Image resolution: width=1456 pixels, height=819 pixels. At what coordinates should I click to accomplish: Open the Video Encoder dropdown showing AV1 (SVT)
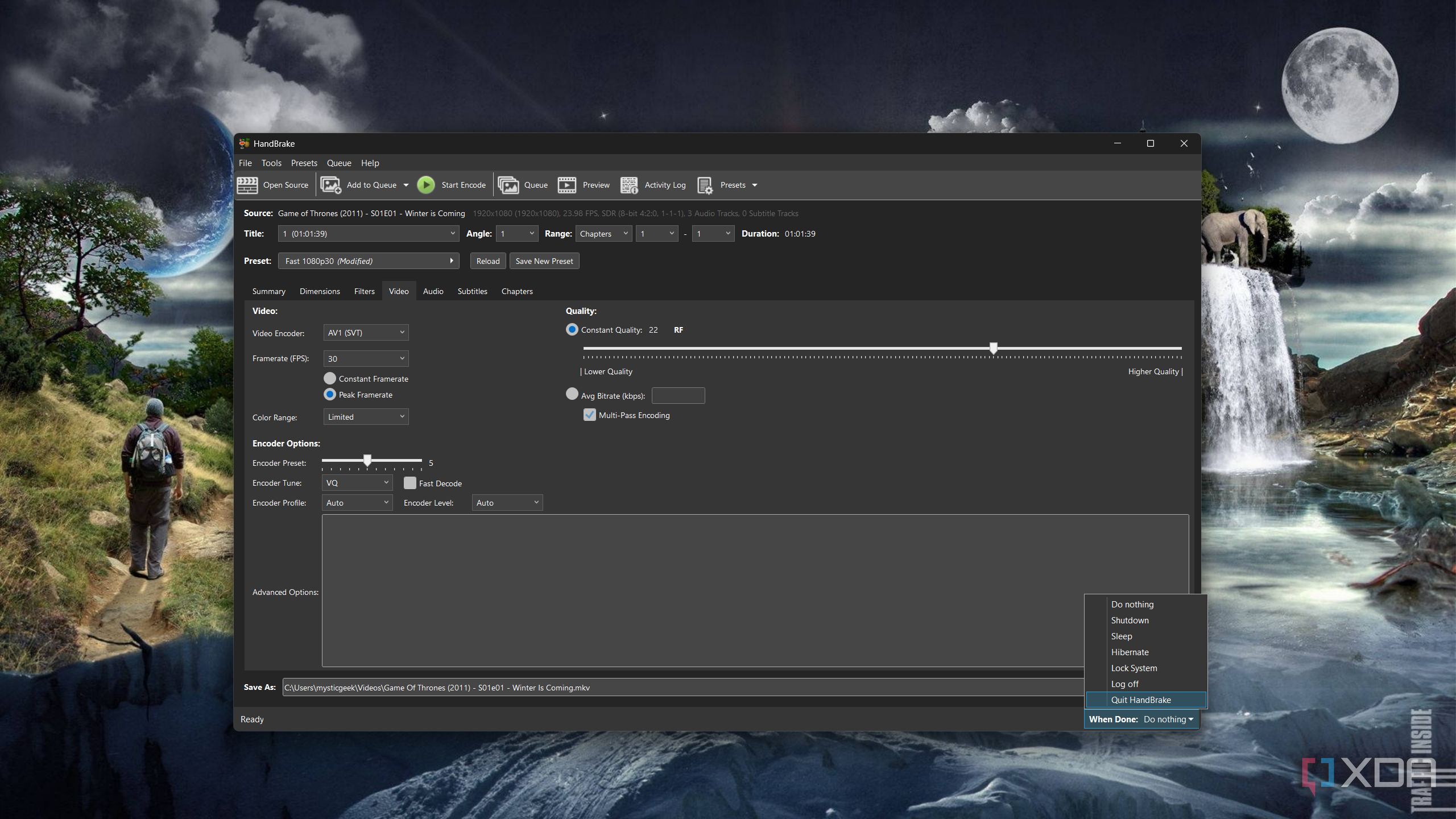366,332
